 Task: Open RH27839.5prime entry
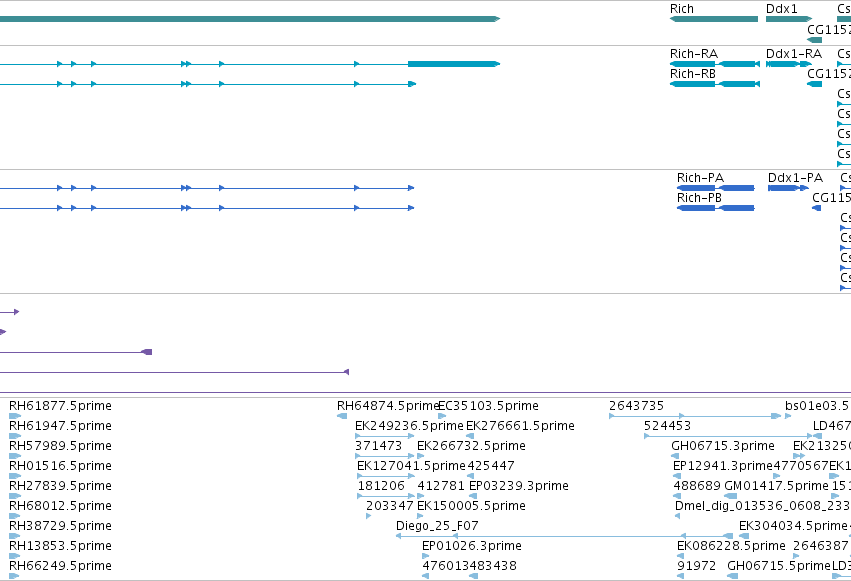[x=60, y=486]
